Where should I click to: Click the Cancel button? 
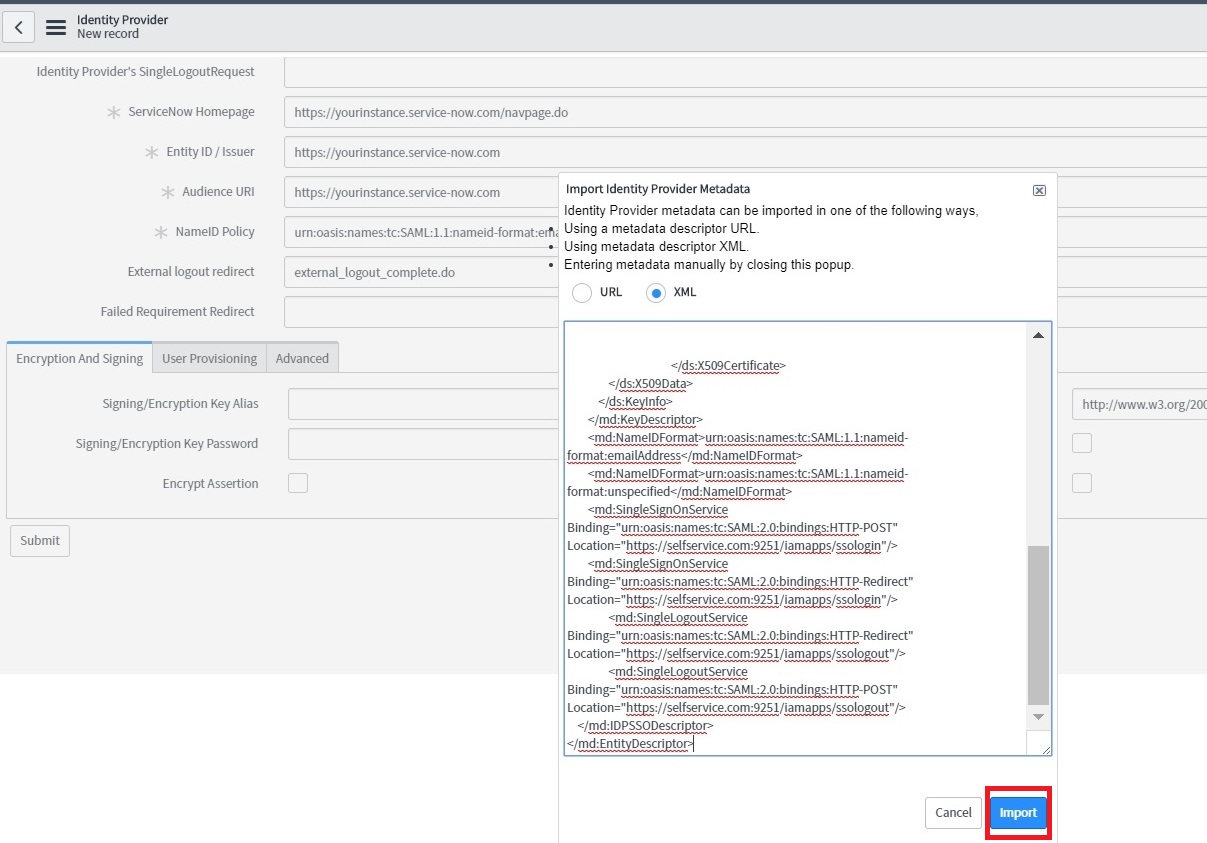953,812
